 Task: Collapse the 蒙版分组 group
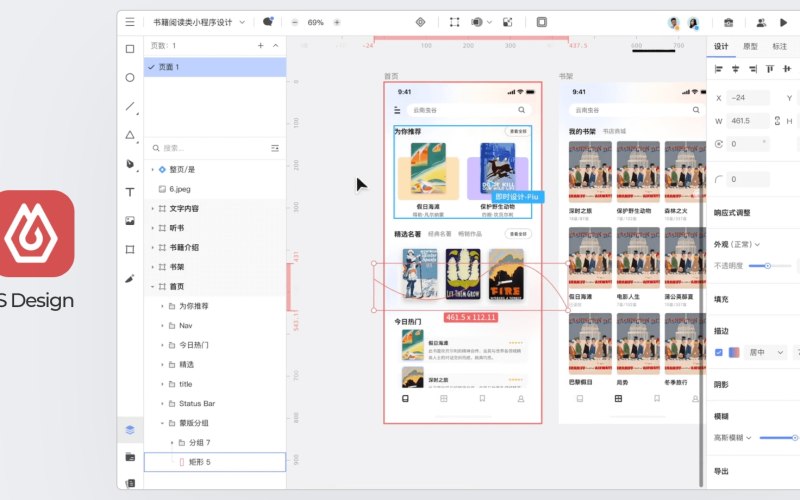(162, 423)
